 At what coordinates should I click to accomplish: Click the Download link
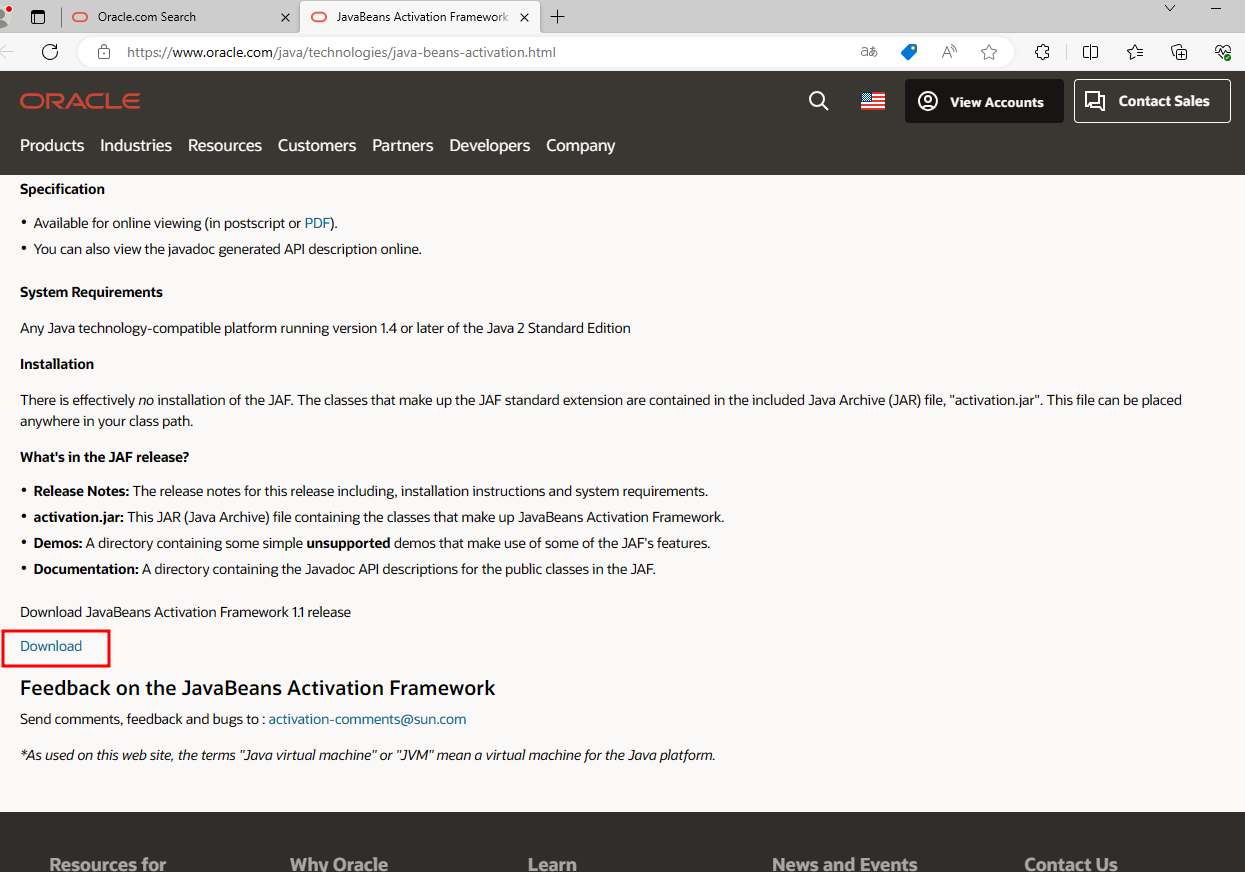[51, 646]
